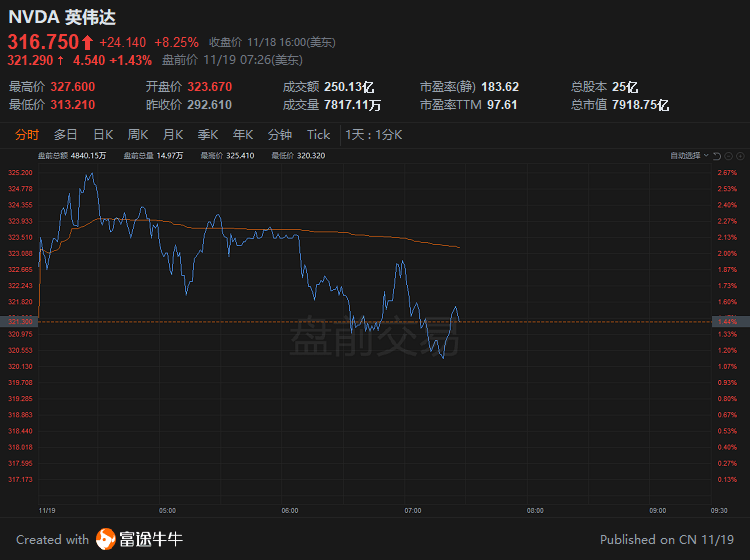Click the 最低价 value 313.210

click(73, 105)
